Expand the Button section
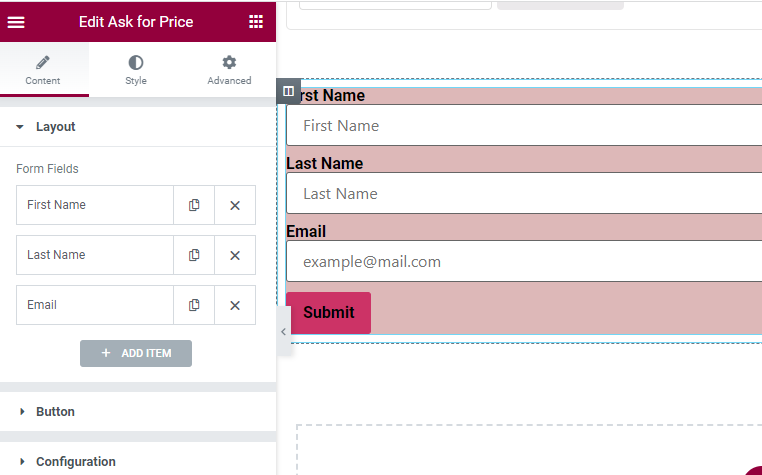The height and width of the screenshot is (475, 762). (x=55, y=412)
